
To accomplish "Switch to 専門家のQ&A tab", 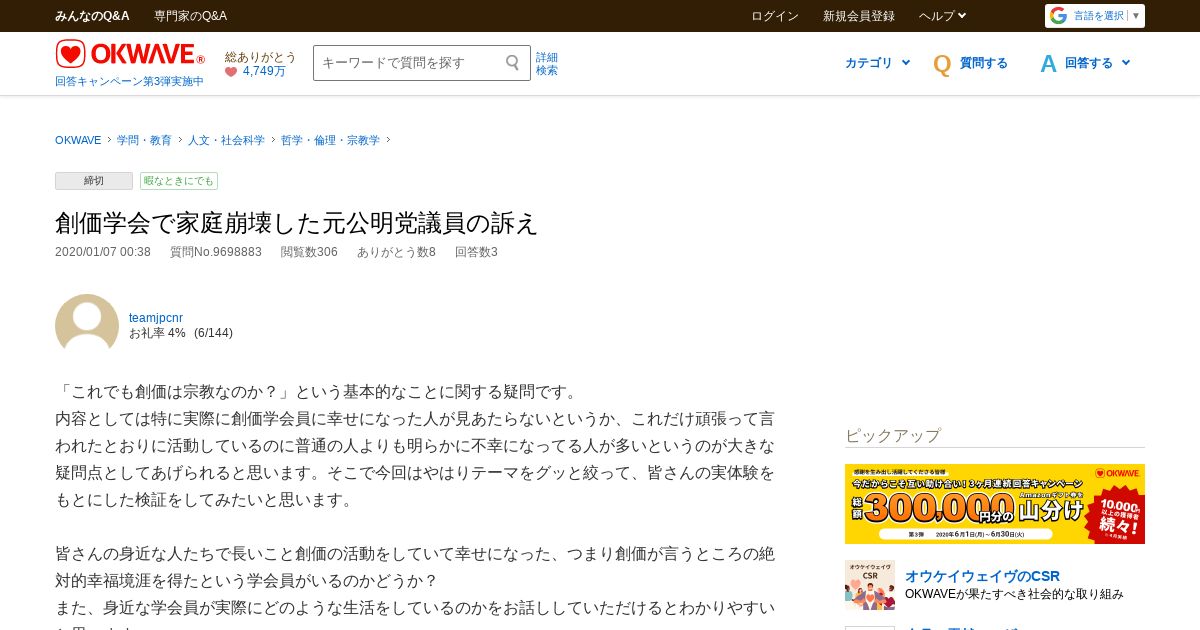I will click(190, 16).
